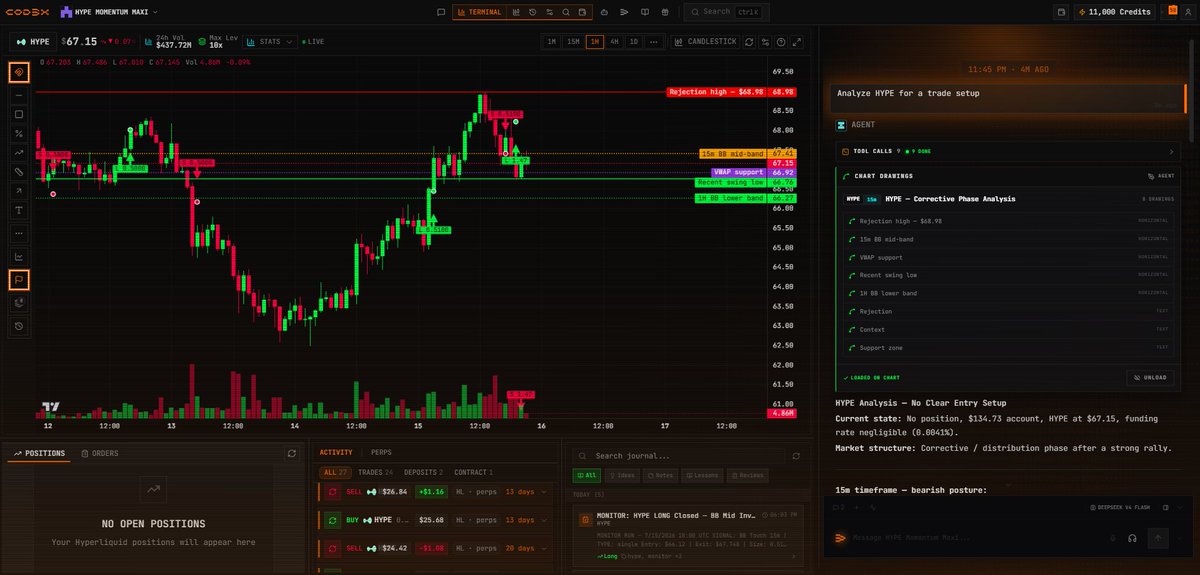Open the CANDLESTICK chart type selector

705,42
